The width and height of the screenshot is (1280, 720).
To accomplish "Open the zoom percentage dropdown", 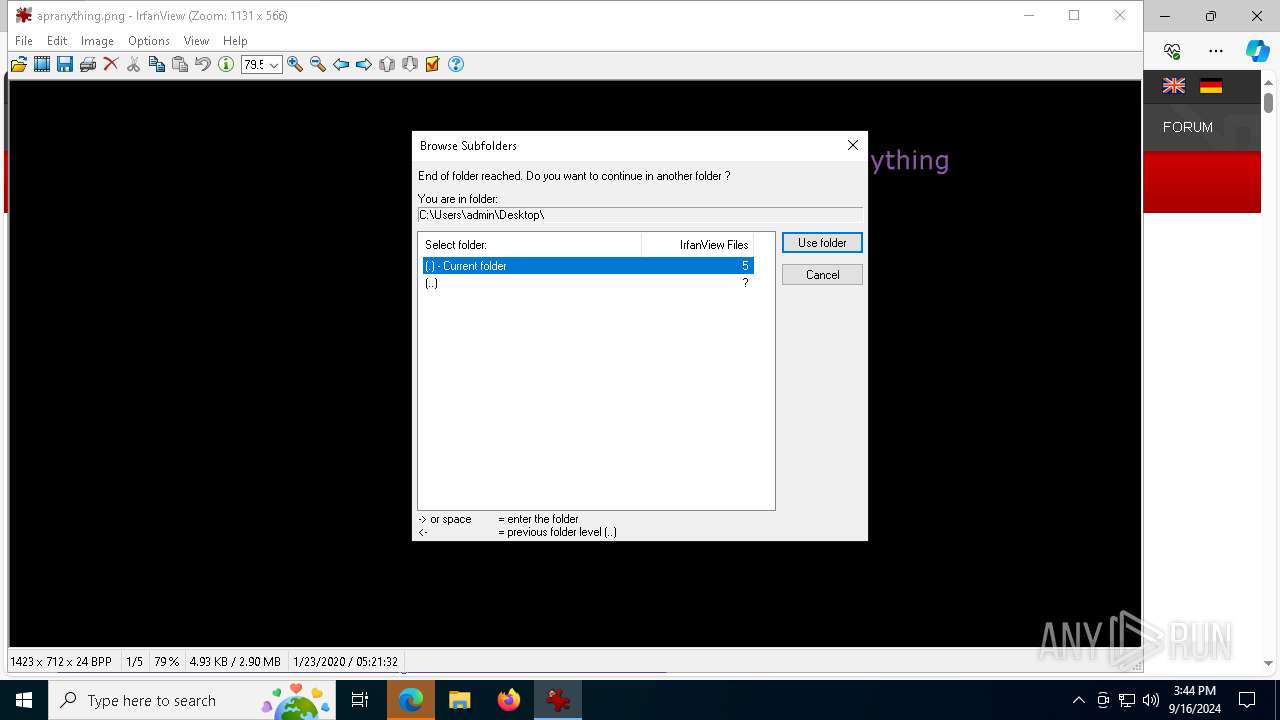I will tap(273, 65).
